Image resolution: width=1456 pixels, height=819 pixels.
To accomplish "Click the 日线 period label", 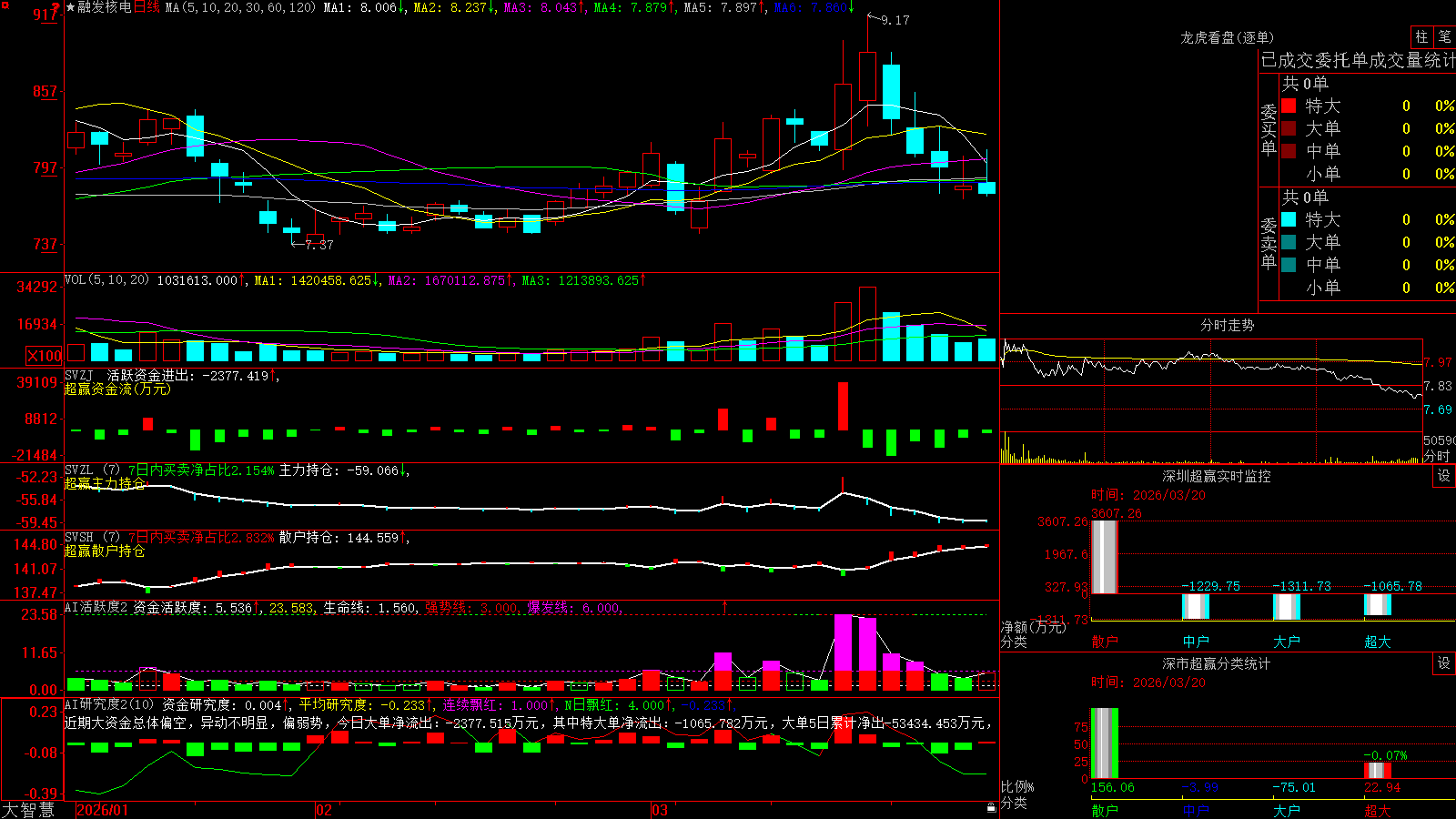I will (147, 7).
